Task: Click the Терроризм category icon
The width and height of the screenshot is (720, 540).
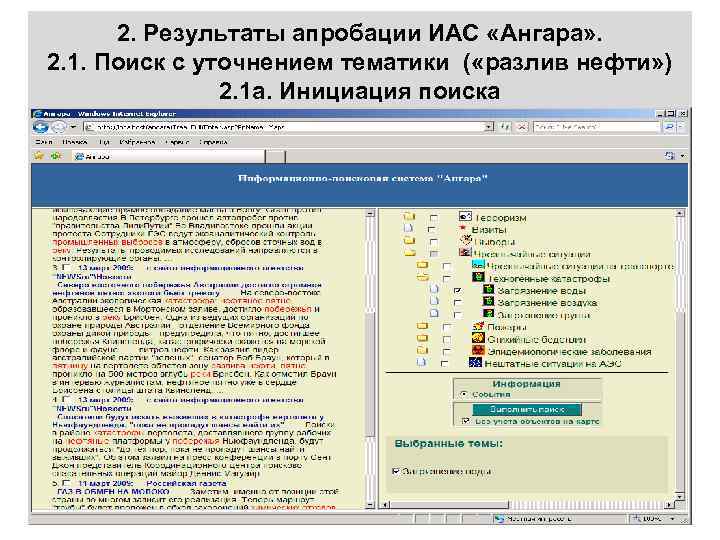Action: 465,216
